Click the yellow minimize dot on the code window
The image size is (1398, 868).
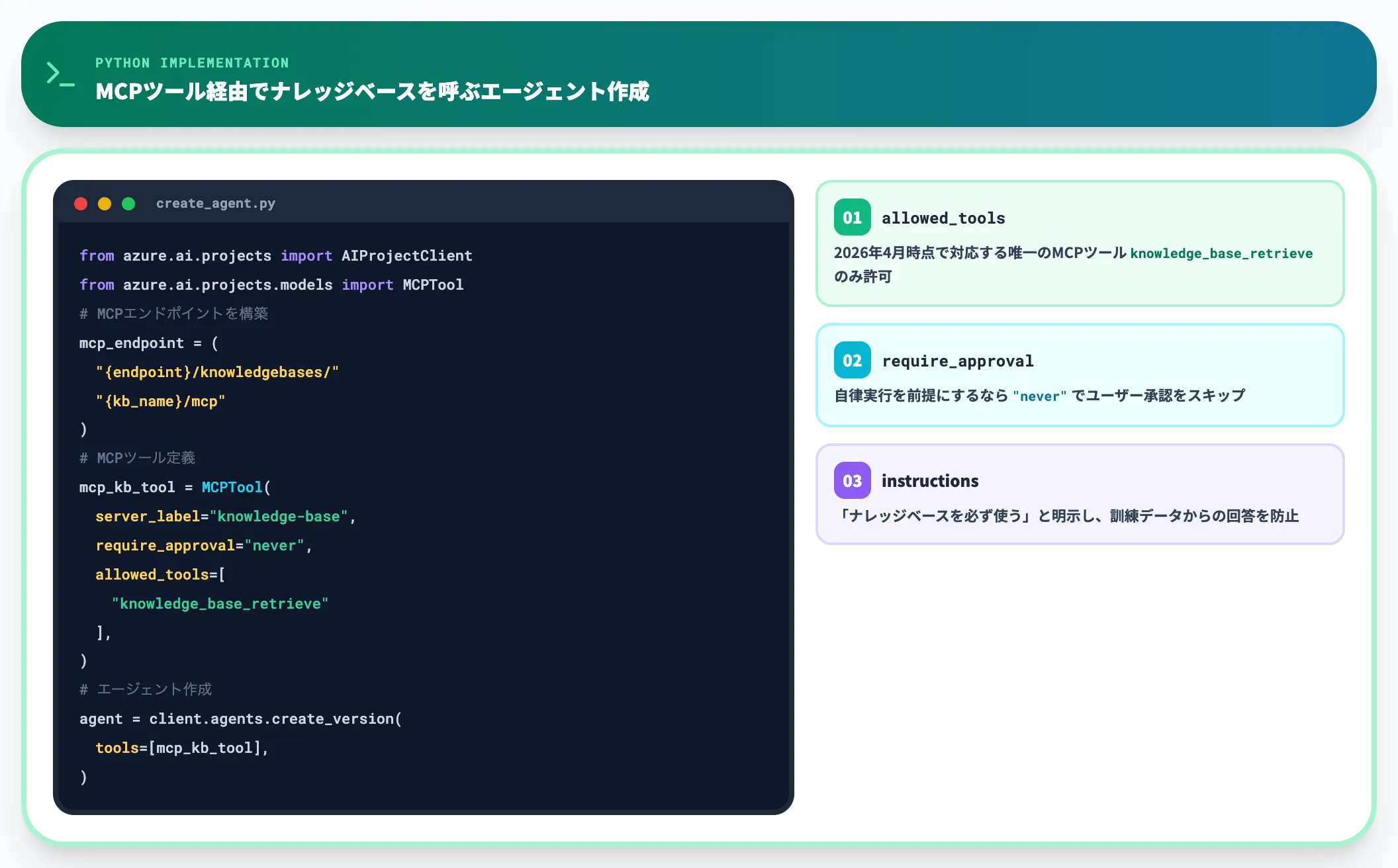coord(105,204)
